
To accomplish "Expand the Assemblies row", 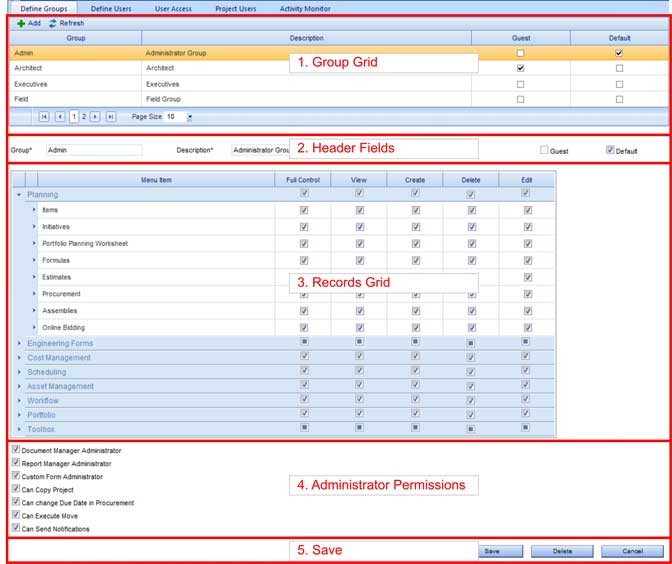I will [34, 310].
